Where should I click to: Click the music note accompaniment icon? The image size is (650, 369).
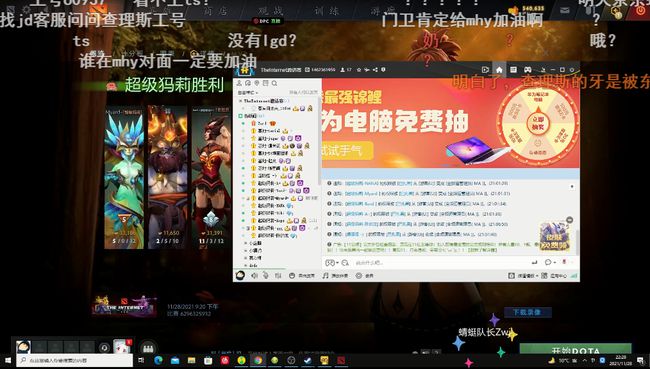(x=325, y=275)
